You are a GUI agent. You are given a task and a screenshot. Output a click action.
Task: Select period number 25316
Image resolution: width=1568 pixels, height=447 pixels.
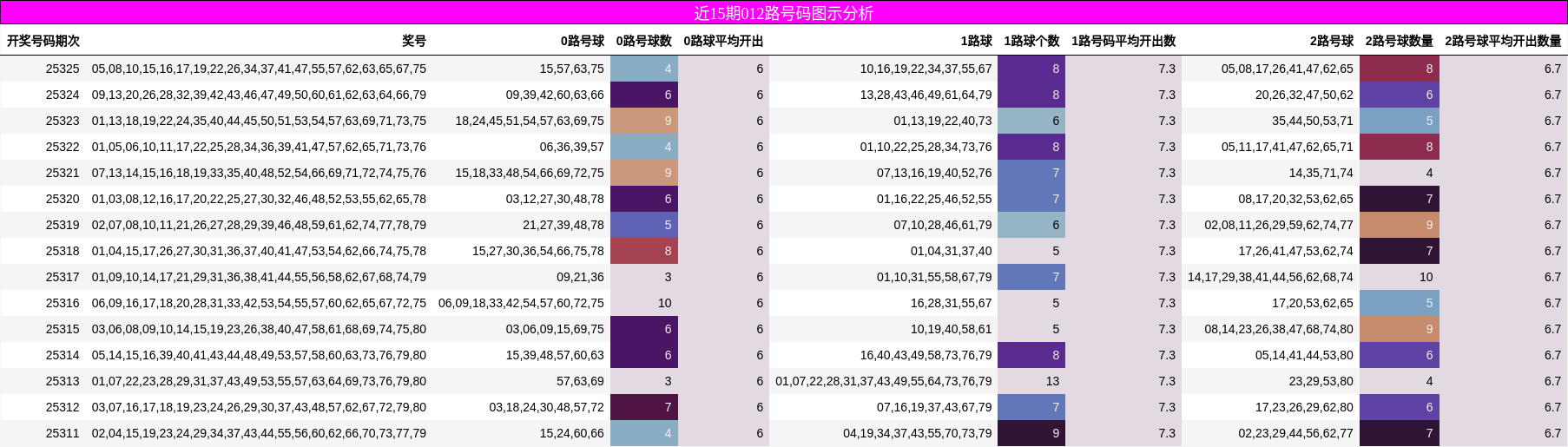pos(63,303)
